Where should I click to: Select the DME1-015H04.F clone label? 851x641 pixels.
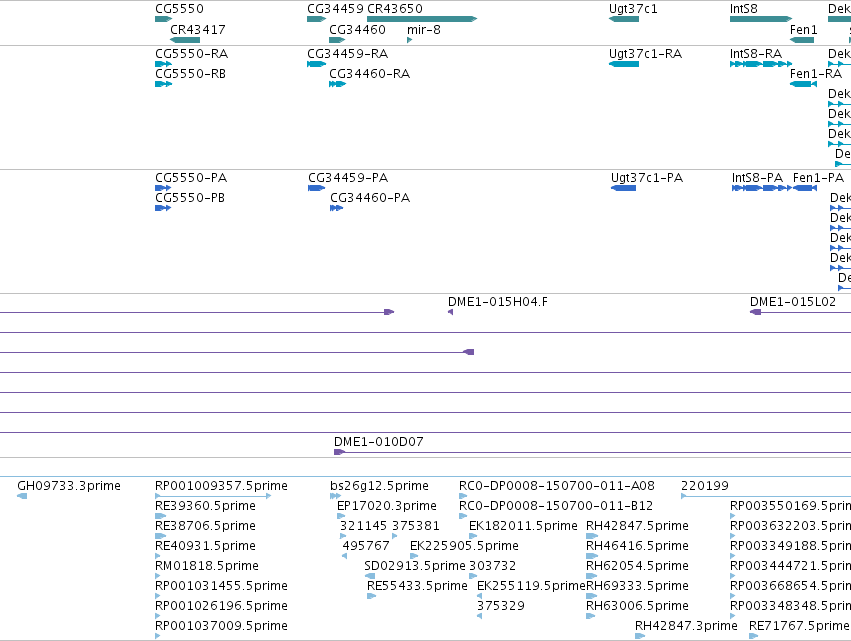[498, 302]
